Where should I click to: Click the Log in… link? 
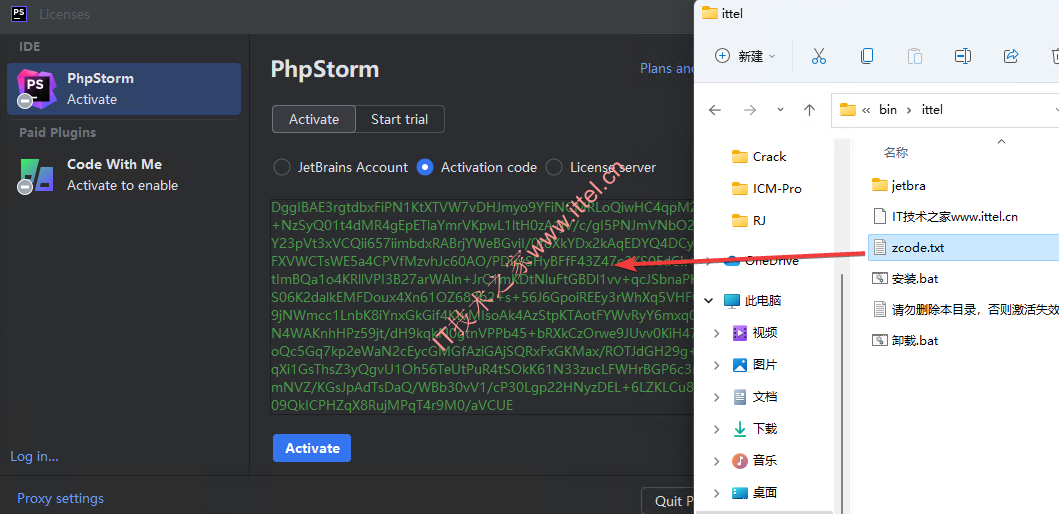click(x=34, y=457)
